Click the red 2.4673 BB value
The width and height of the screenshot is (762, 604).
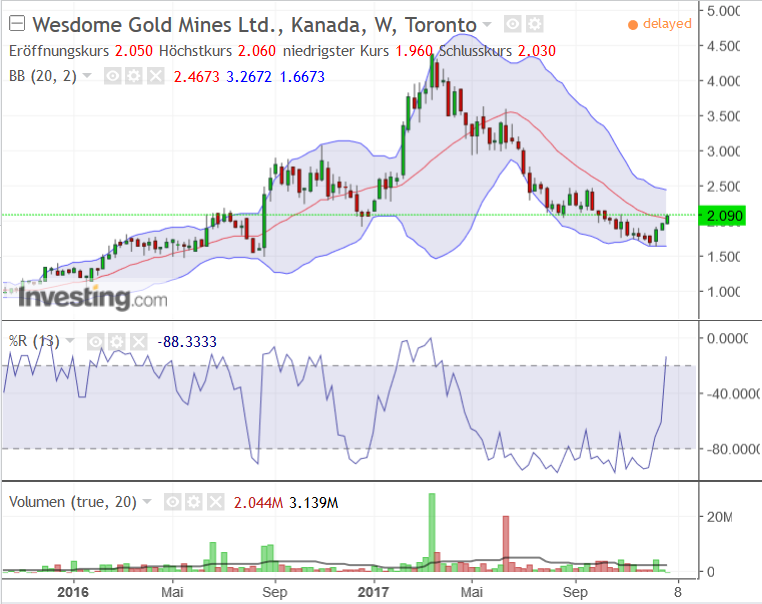pos(197,77)
